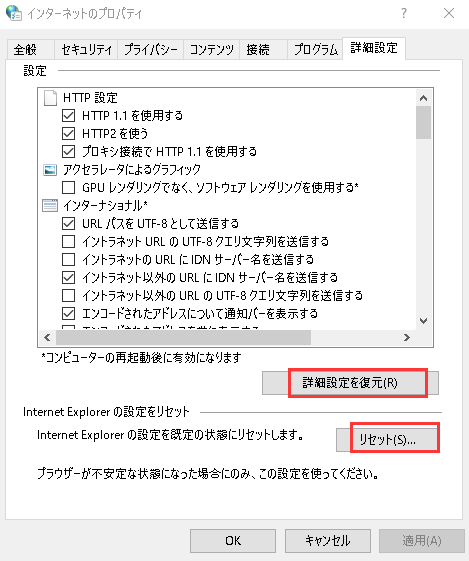Viewport: 469px width, 561px height.
Task: Click the vertical scrollbar thumb in settings list
Action: pyautogui.click(x=424, y=122)
